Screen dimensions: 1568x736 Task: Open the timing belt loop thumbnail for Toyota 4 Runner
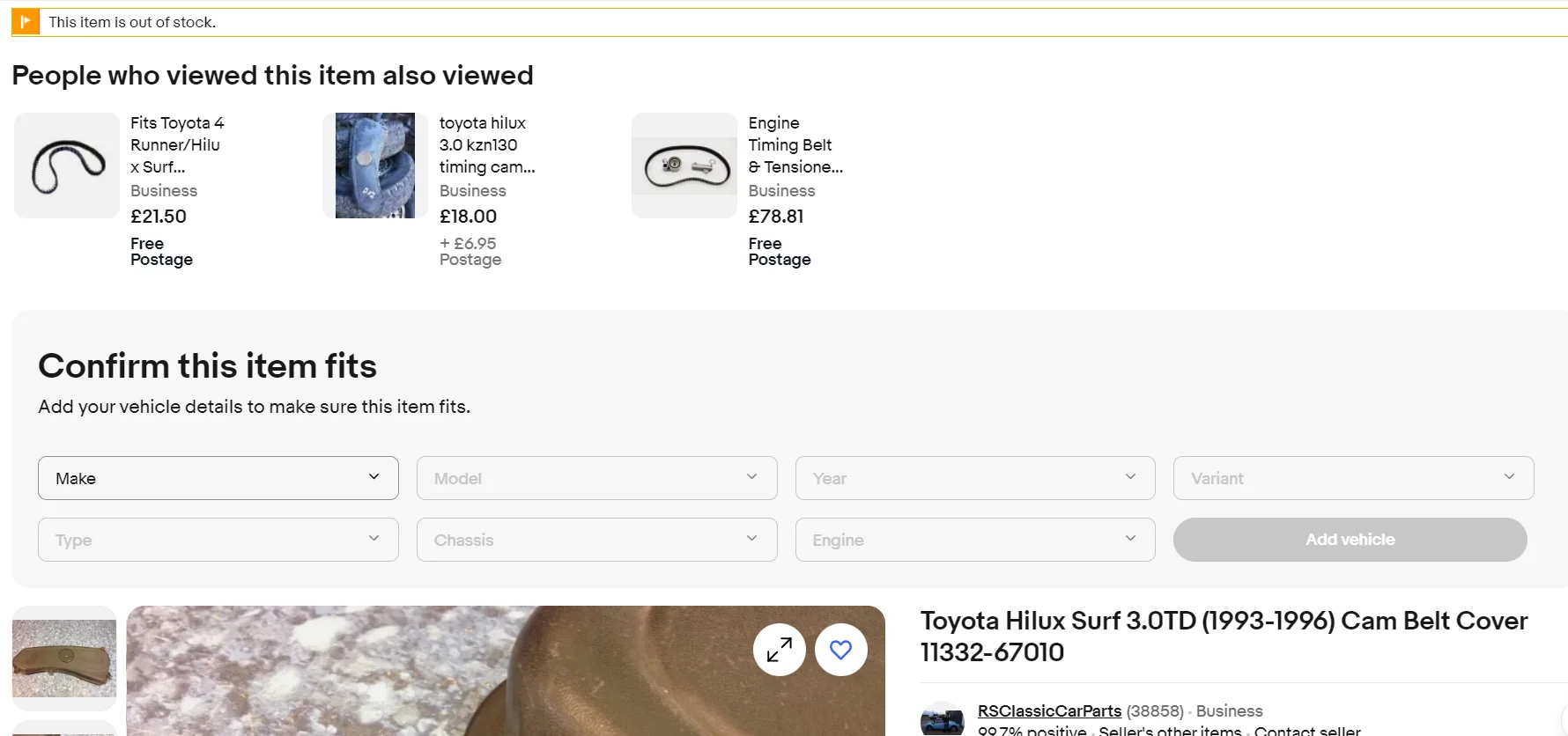pyautogui.click(x=67, y=166)
